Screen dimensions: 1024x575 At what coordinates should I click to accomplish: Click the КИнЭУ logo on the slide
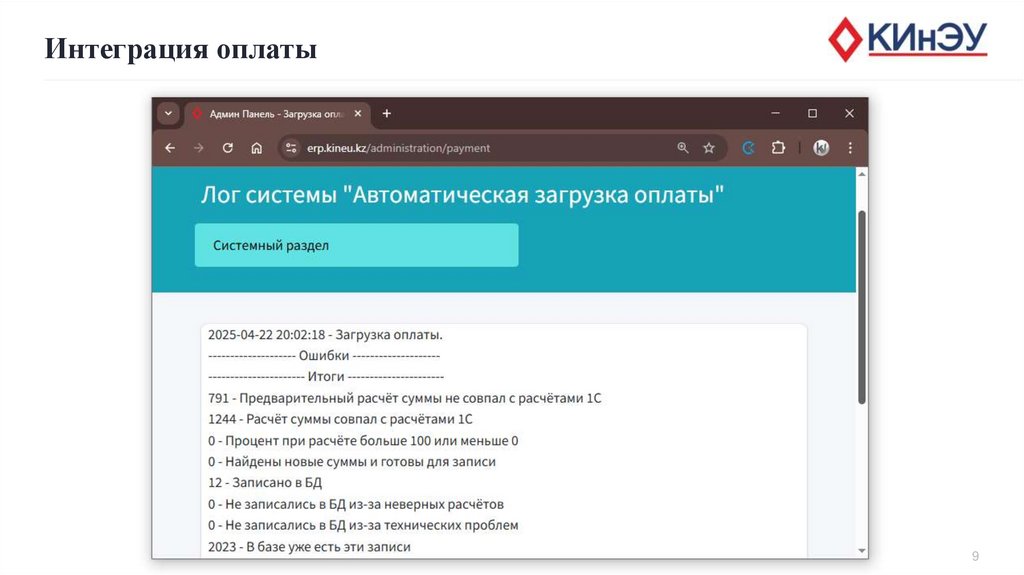tap(908, 39)
